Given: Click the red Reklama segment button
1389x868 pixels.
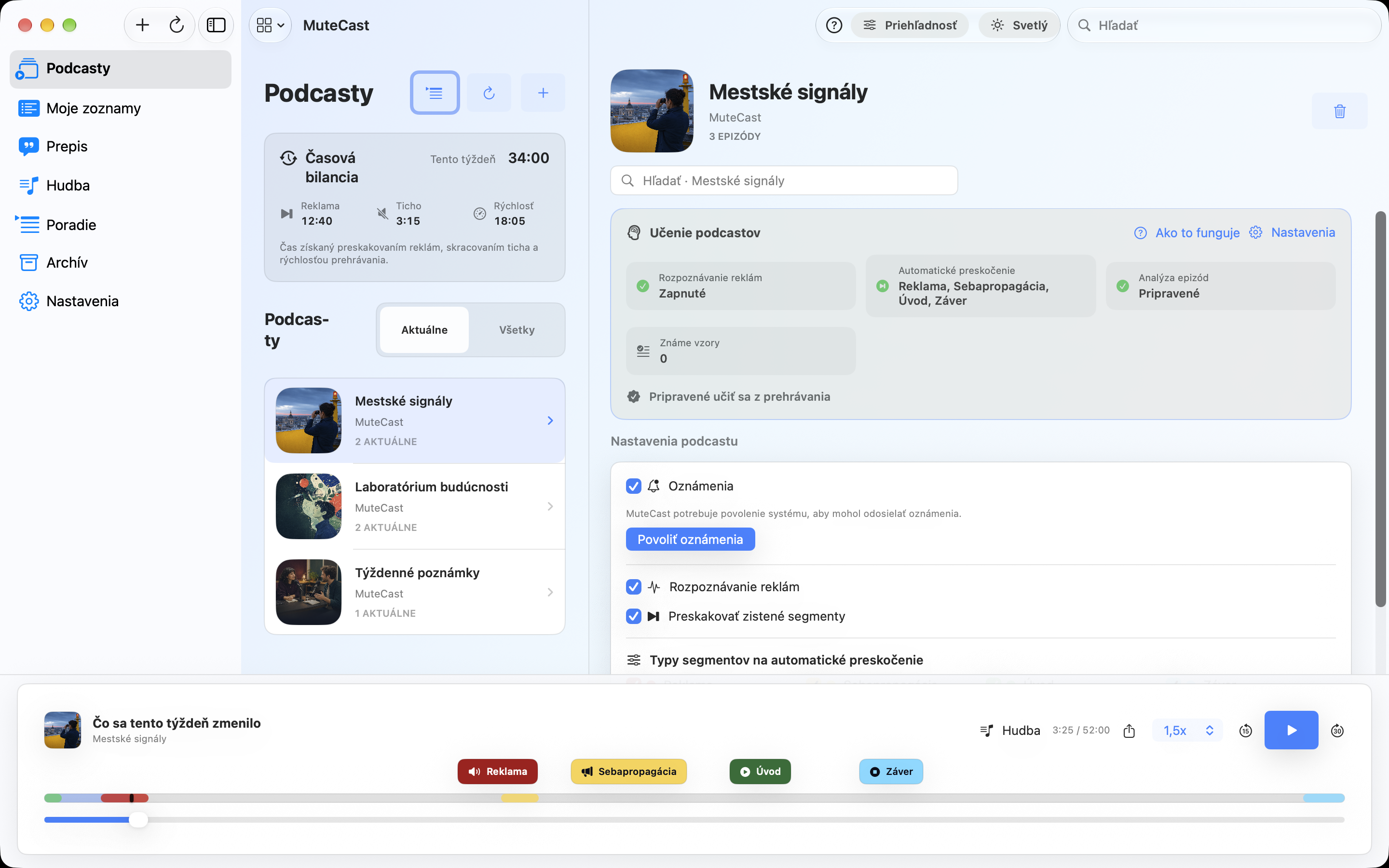Looking at the screenshot, I should 497,772.
